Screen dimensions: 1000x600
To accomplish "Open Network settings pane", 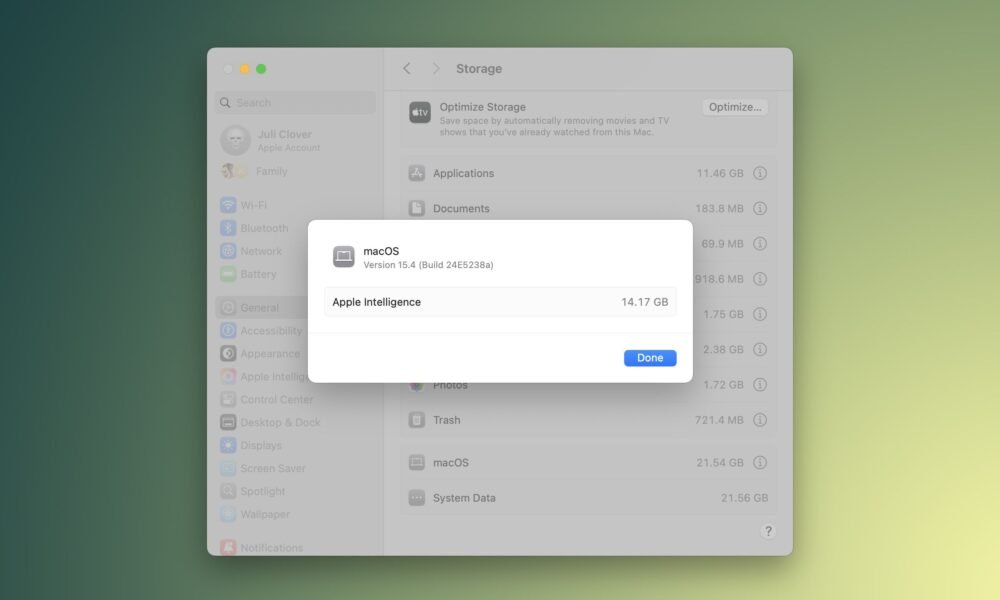I will pyautogui.click(x=260, y=251).
